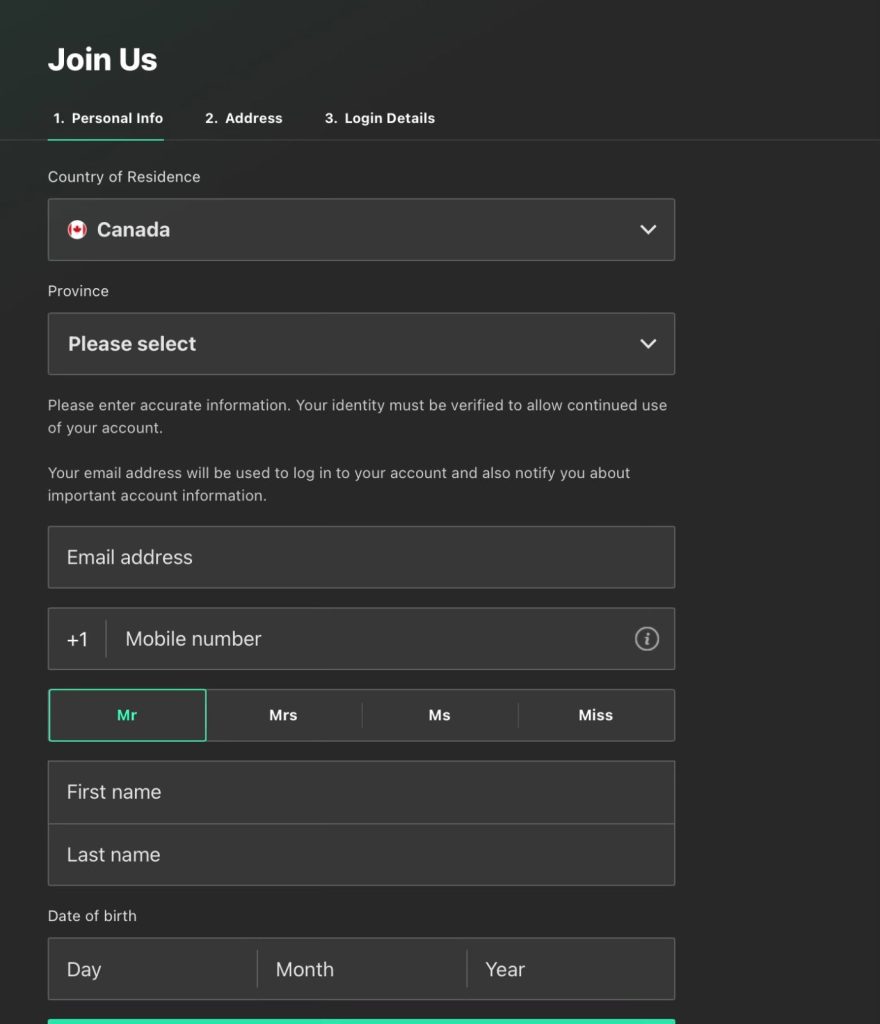Click the green button at the bottom
The height and width of the screenshot is (1024, 880).
click(x=361, y=1020)
